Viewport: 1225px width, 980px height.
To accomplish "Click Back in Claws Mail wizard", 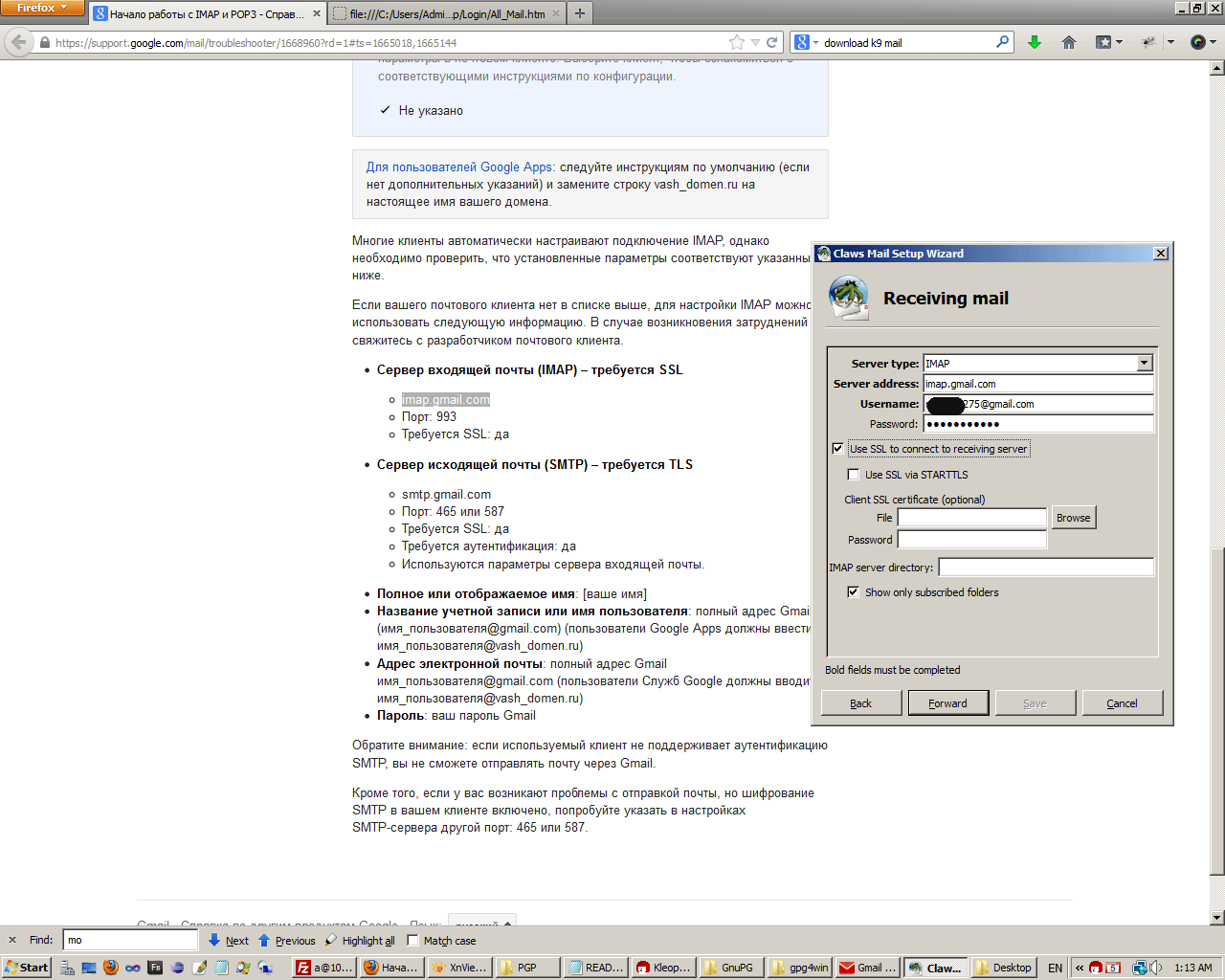I will point(861,702).
